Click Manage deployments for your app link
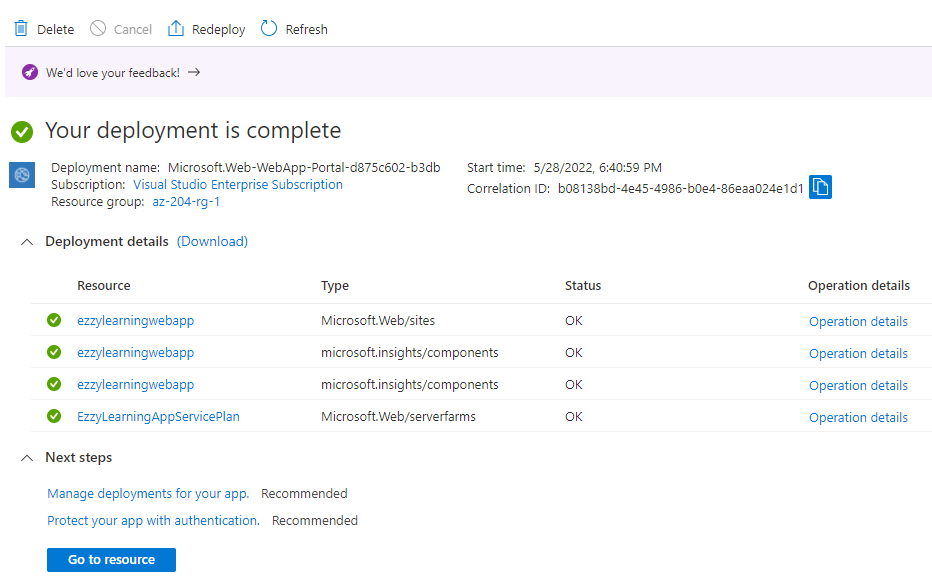 coord(148,494)
